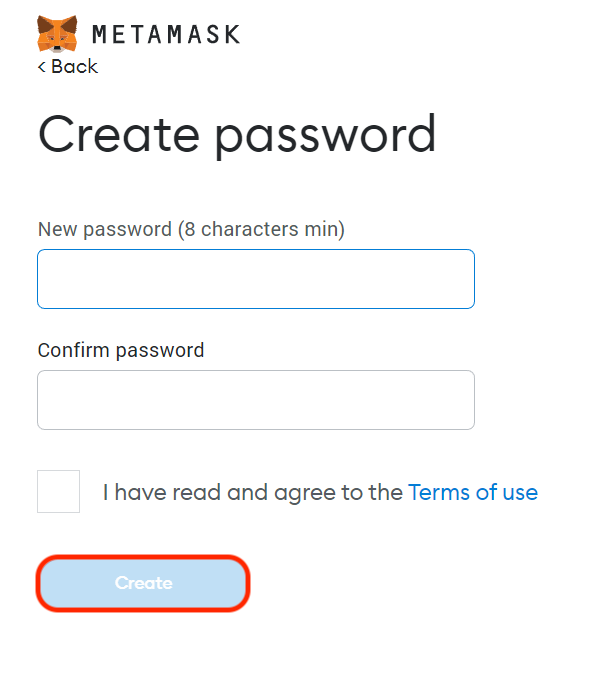The height and width of the screenshot is (674, 610).
Task: Focus the New password input field
Action: 256,279
